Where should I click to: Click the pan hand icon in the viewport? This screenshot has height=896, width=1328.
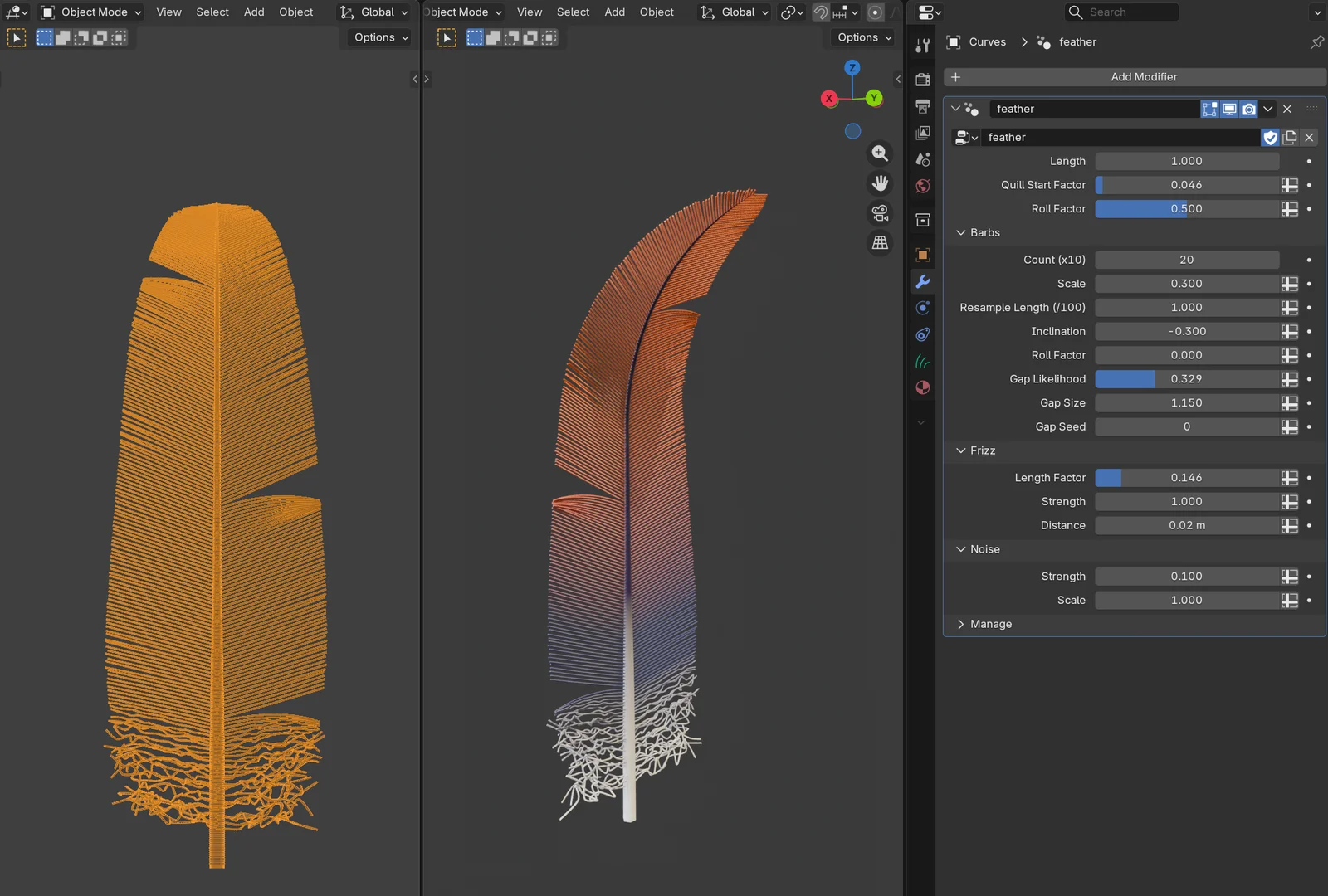click(x=880, y=183)
